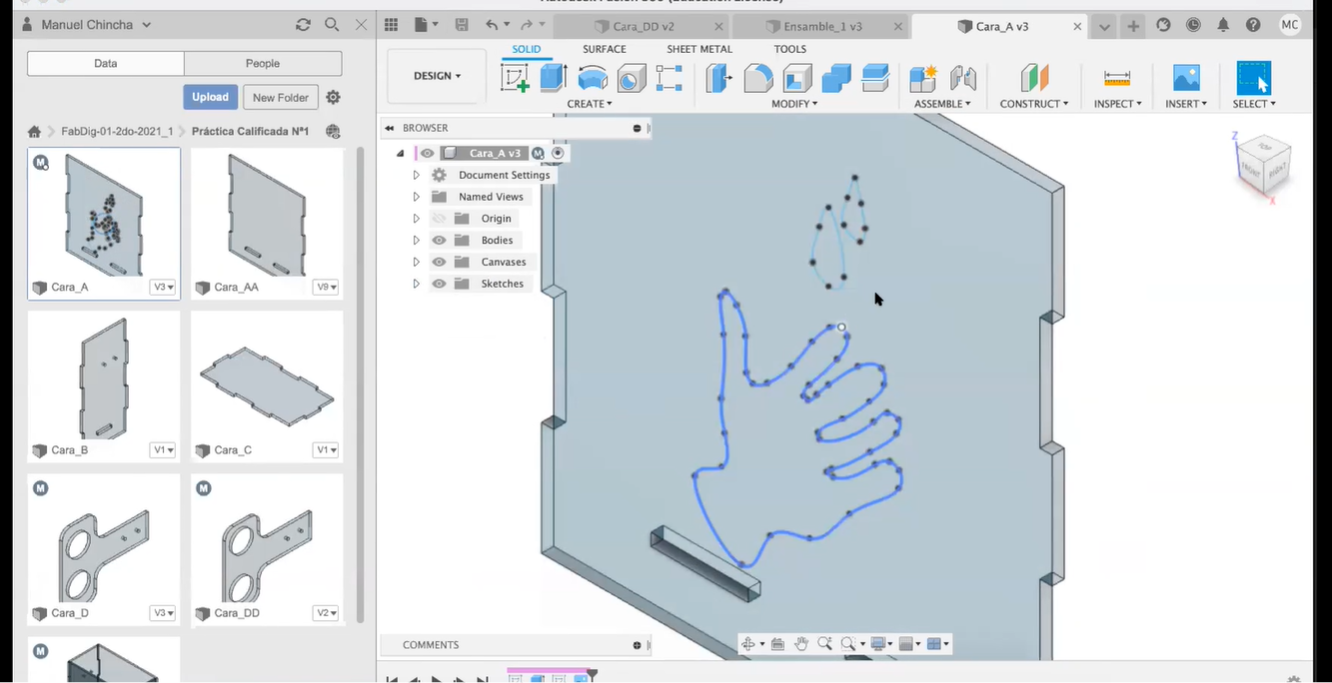Expand the Sketches node
The height and width of the screenshot is (683, 1332).
coord(416,284)
